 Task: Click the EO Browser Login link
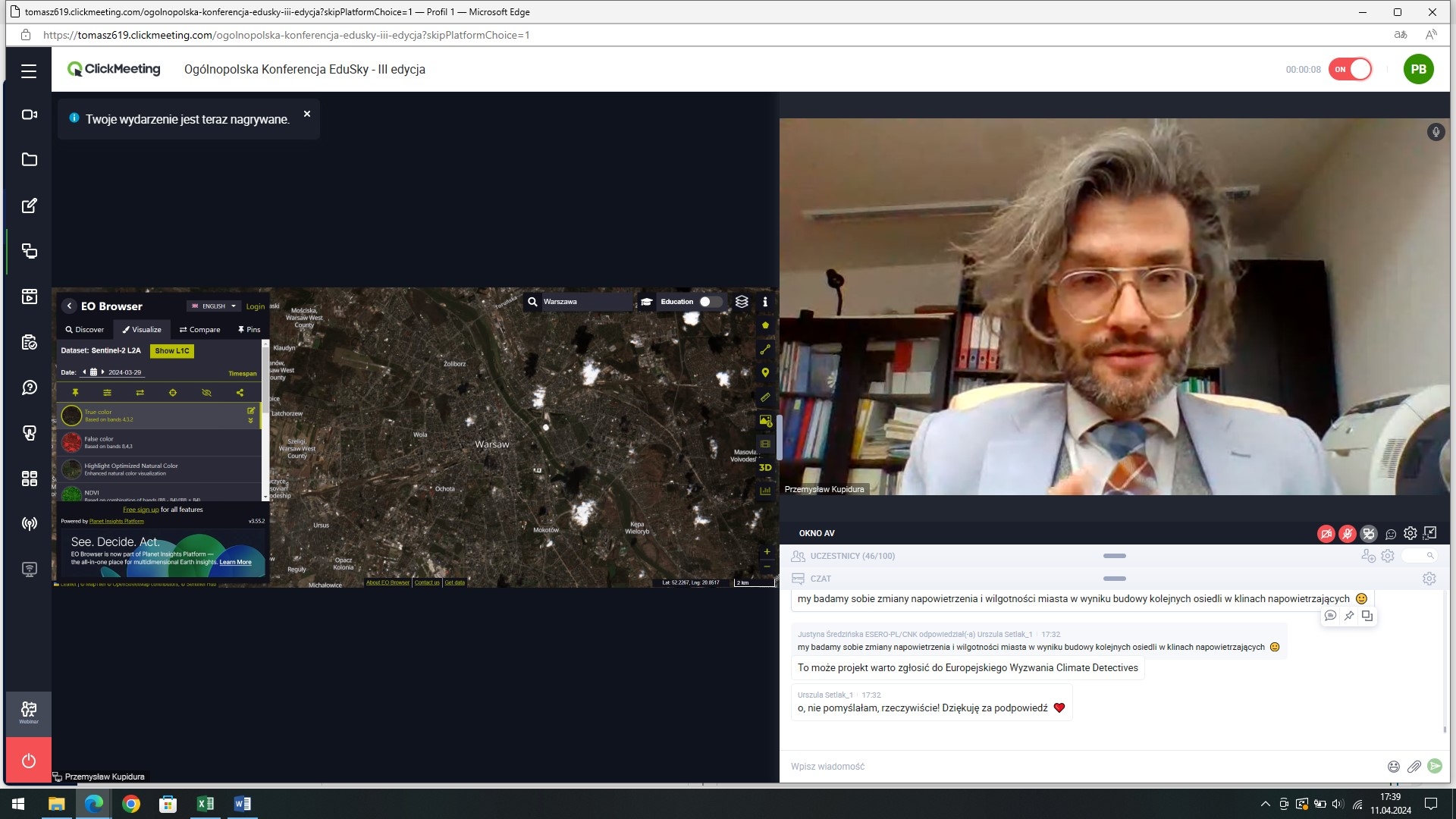(256, 306)
